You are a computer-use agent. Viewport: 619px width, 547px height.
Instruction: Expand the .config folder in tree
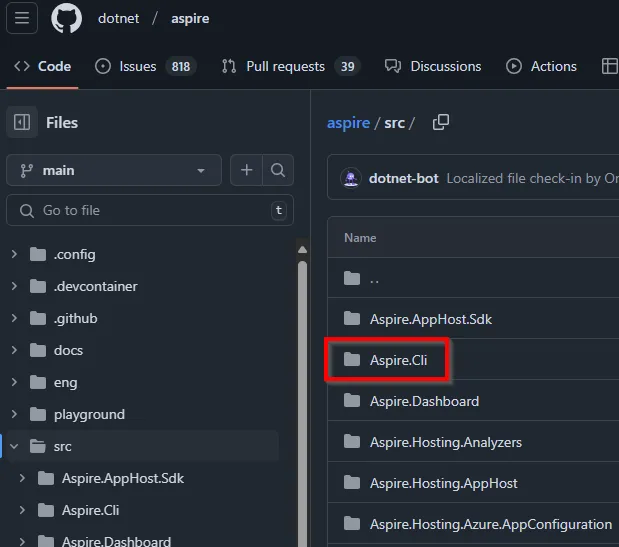point(14,254)
